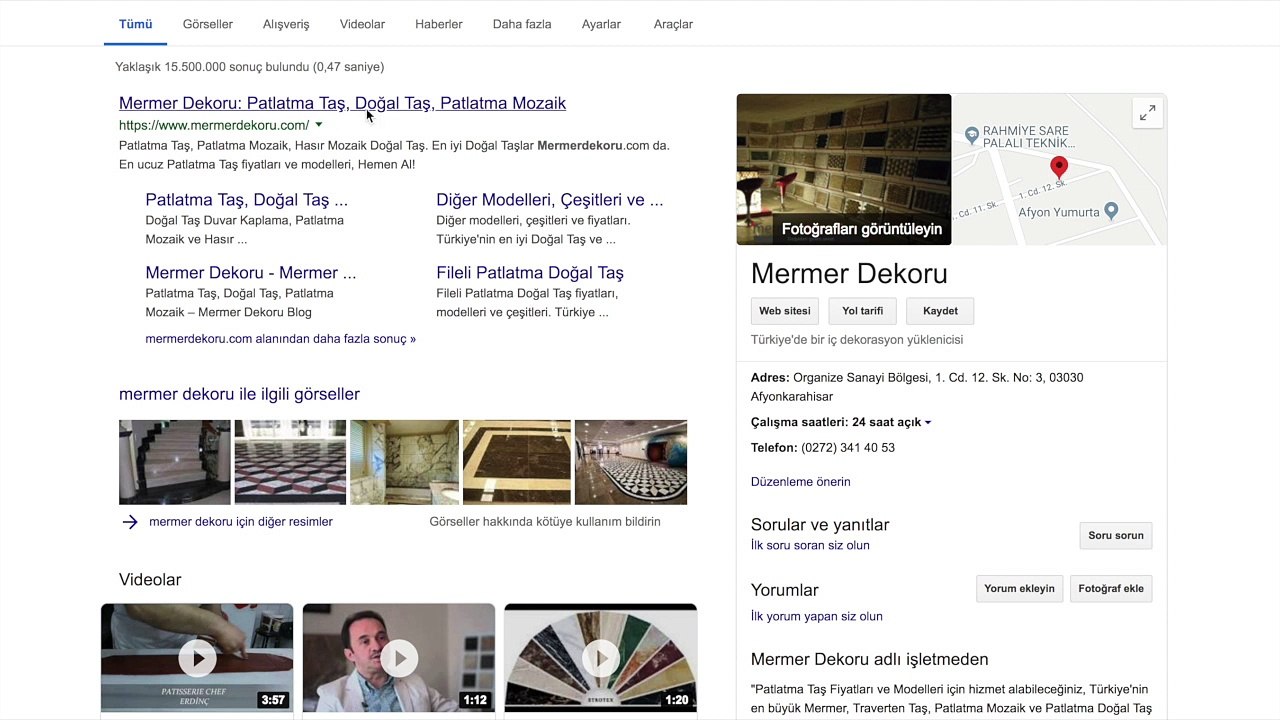This screenshot has height=720, width=1280.
Task: Play the Patisserie Chef Erdinç video
Action: tap(197, 658)
